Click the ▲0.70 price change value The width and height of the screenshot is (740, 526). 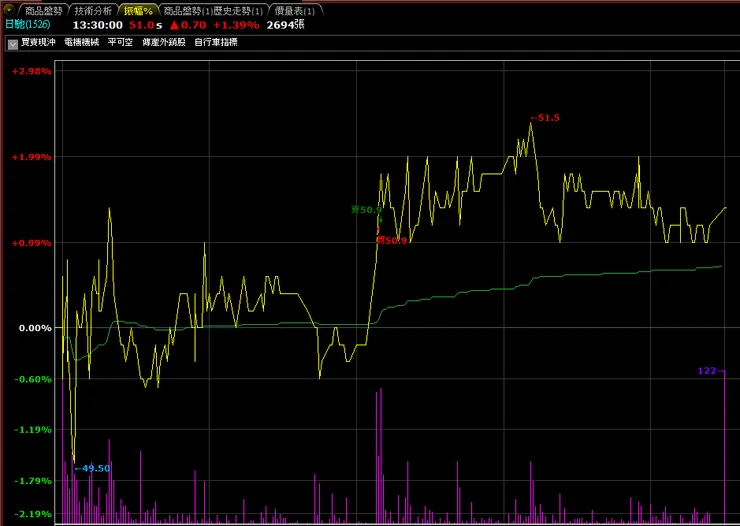pos(188,25)
